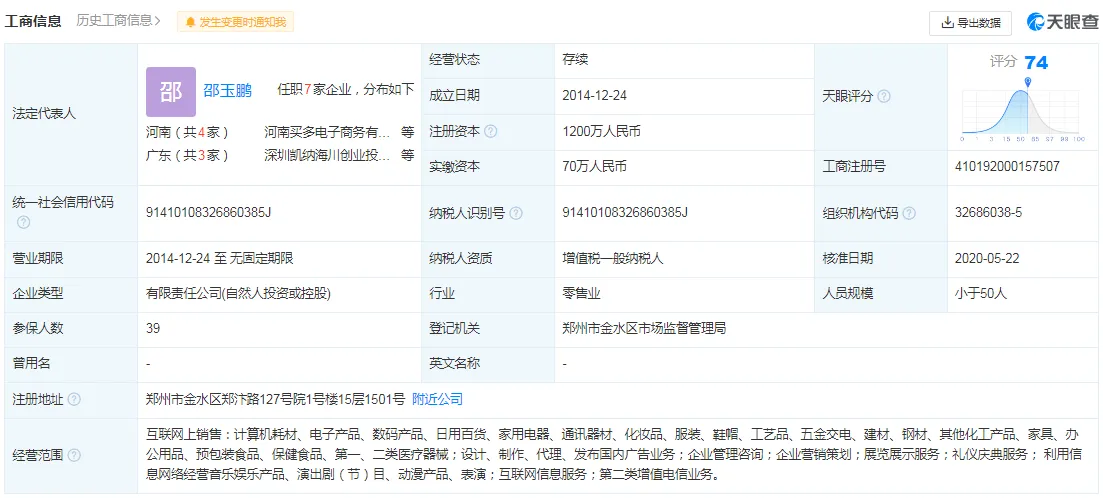1103x498 pixels.
Task: Open legal representative 邵玉鹏 profile
Action: (227, 90)
